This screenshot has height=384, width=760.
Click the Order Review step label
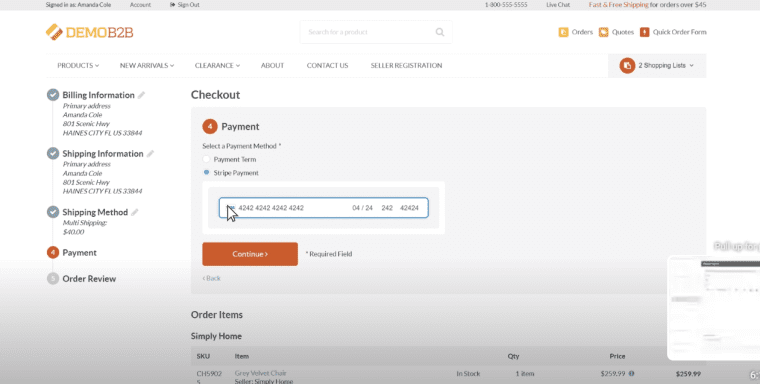[89, 279]
